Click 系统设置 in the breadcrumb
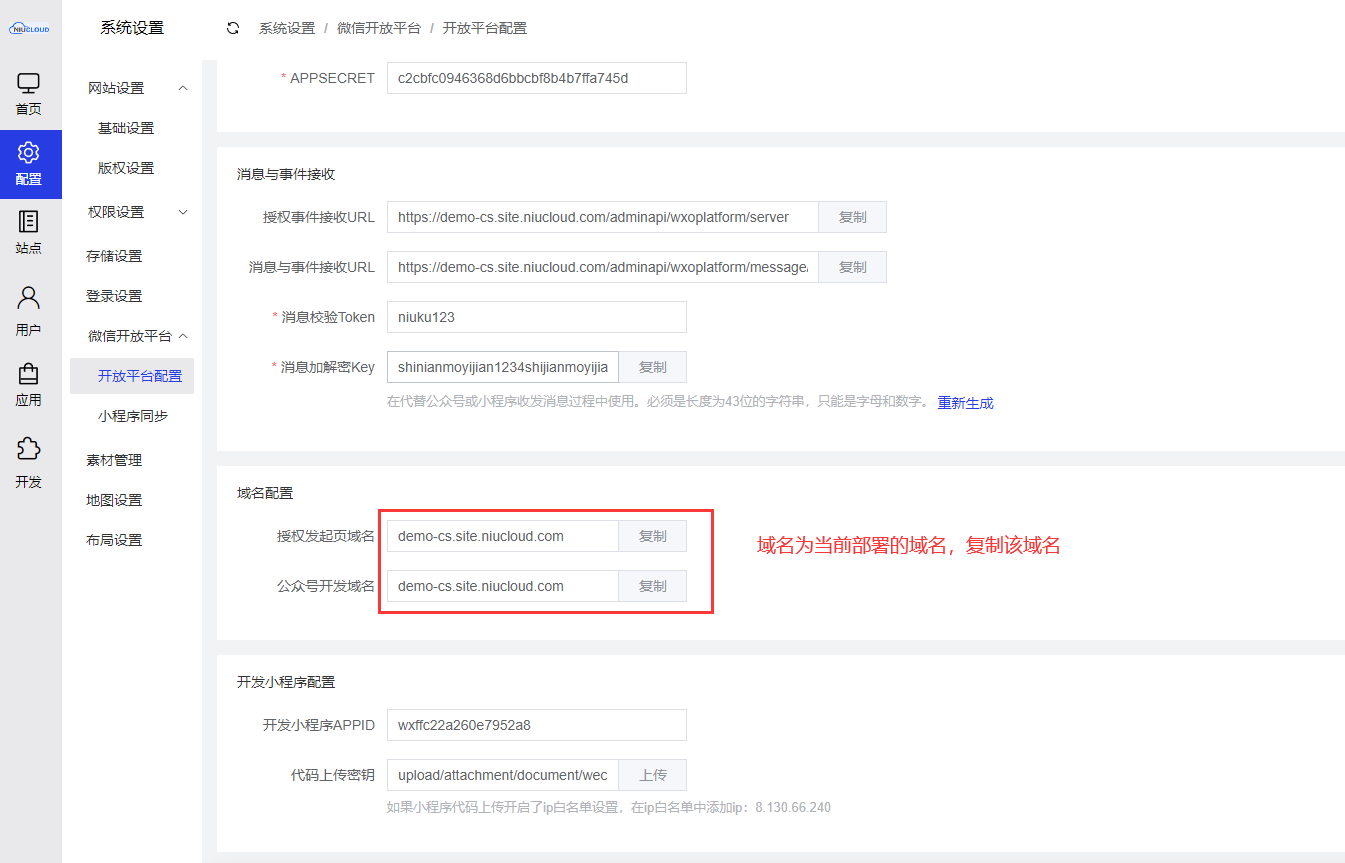The height and width of the screenshot is (863, 1345). click(287, 28)
